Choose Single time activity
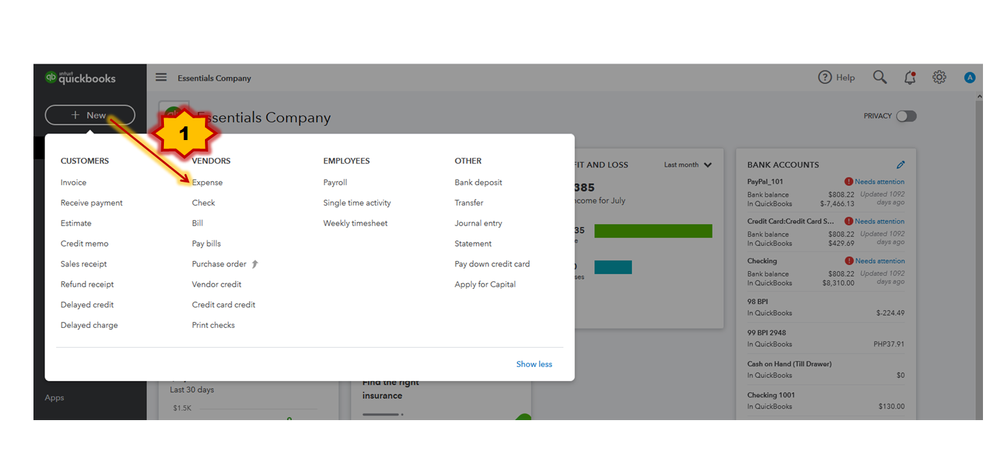998x470 pixels. 357,203
